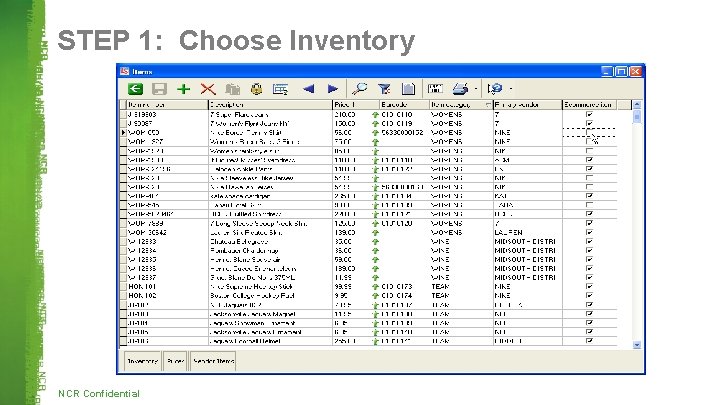Screen dimensions: 720x405
Task: Click the padlock toolbar icon
Action: 256,89
